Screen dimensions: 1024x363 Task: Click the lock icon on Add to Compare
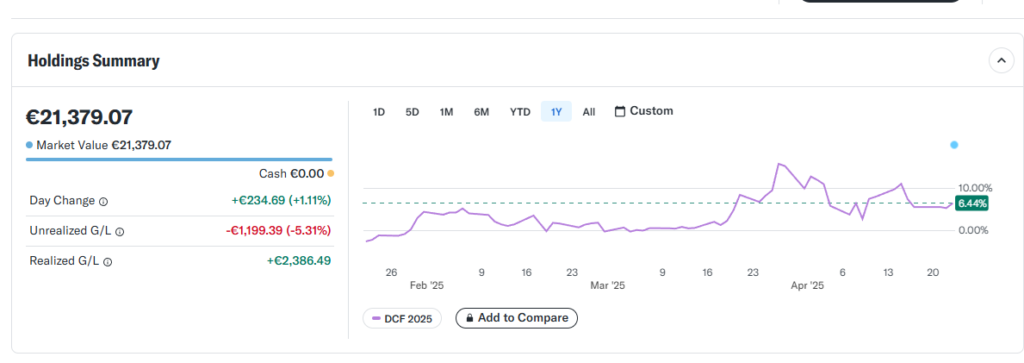point(469,319)
